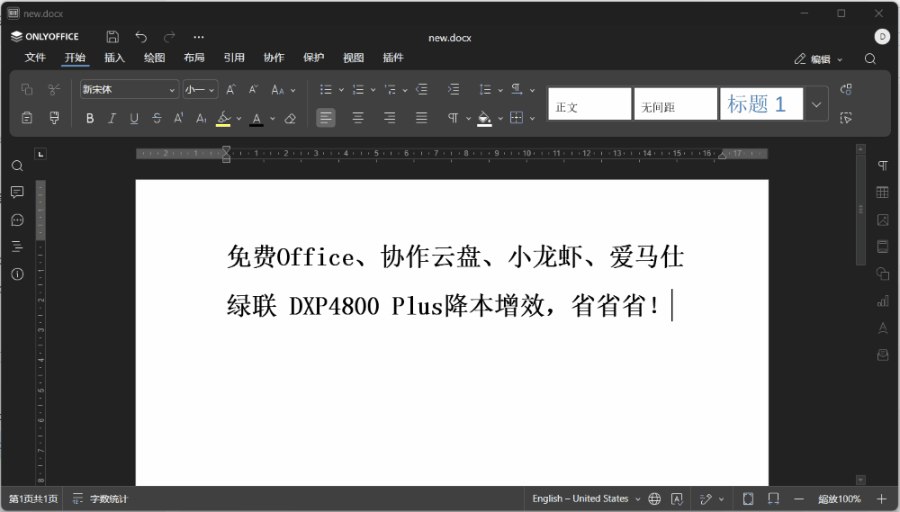Open the Comments panel in the left sidebar
Screen dimensions: 900x512
click(x=17, y=192)
